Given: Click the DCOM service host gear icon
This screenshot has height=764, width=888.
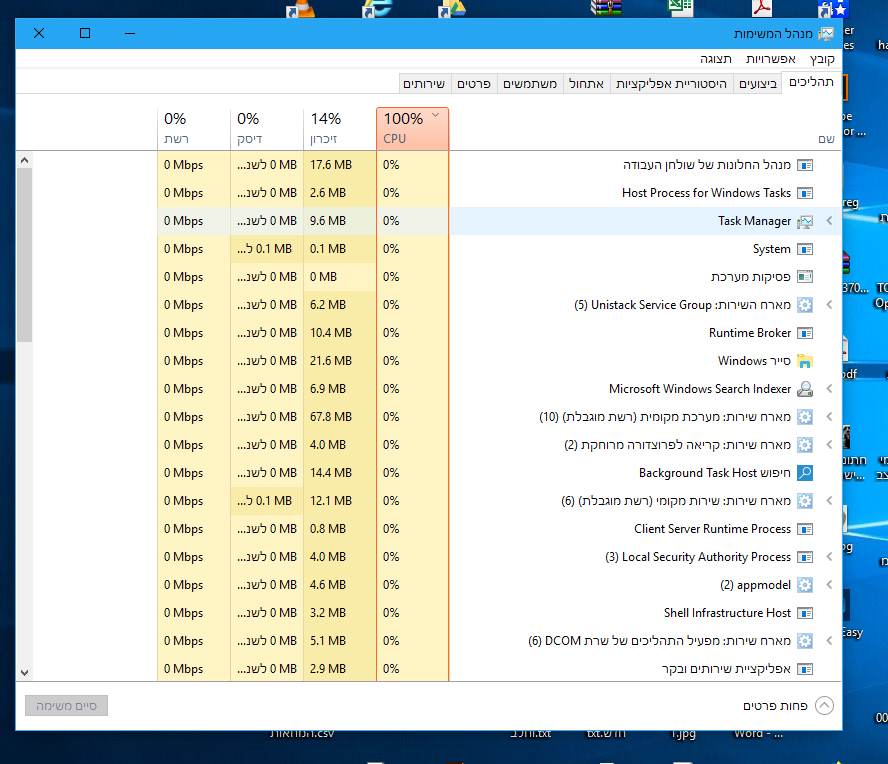Looking at the screenshot, I should 805,641.
